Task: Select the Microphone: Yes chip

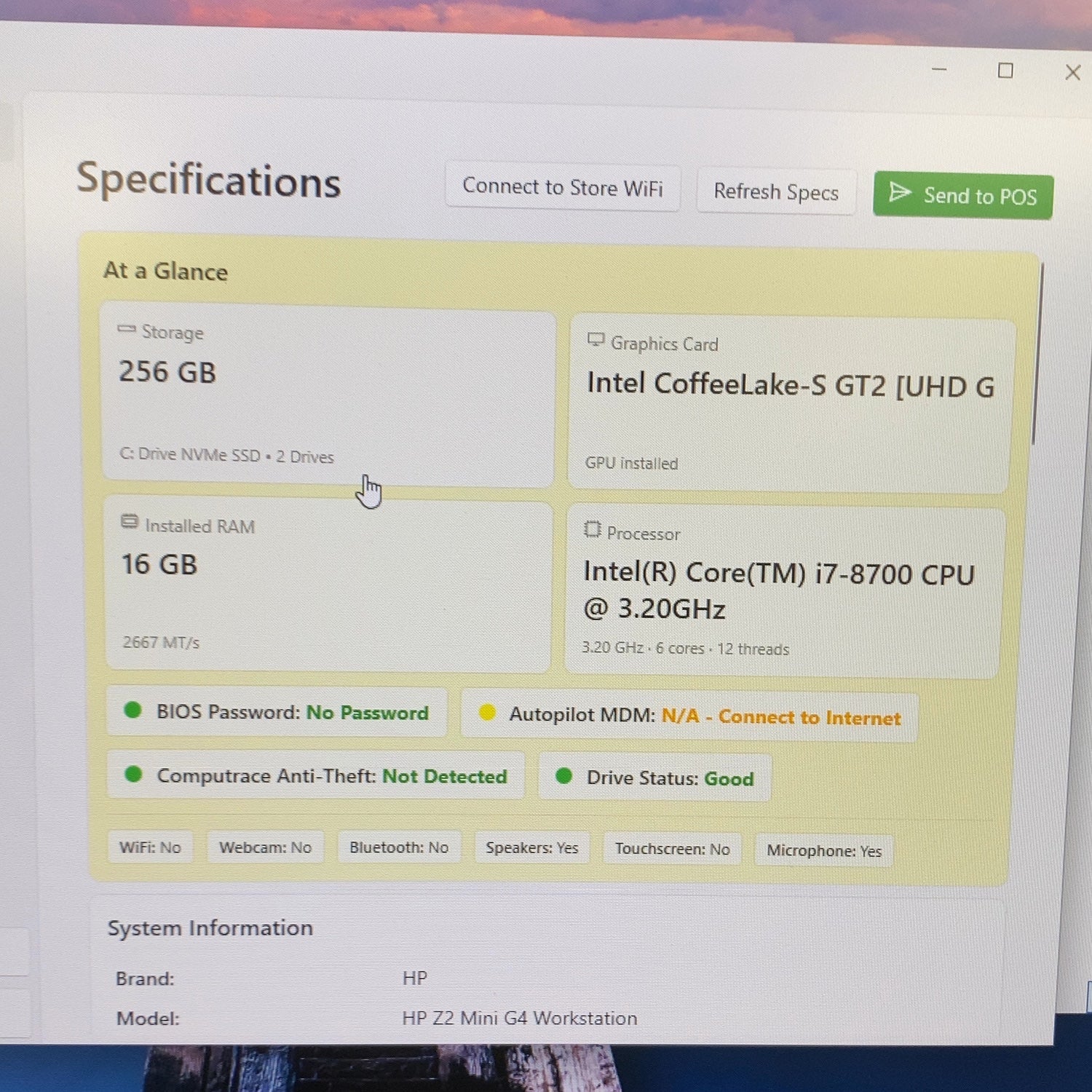Action: pos(824,851)
